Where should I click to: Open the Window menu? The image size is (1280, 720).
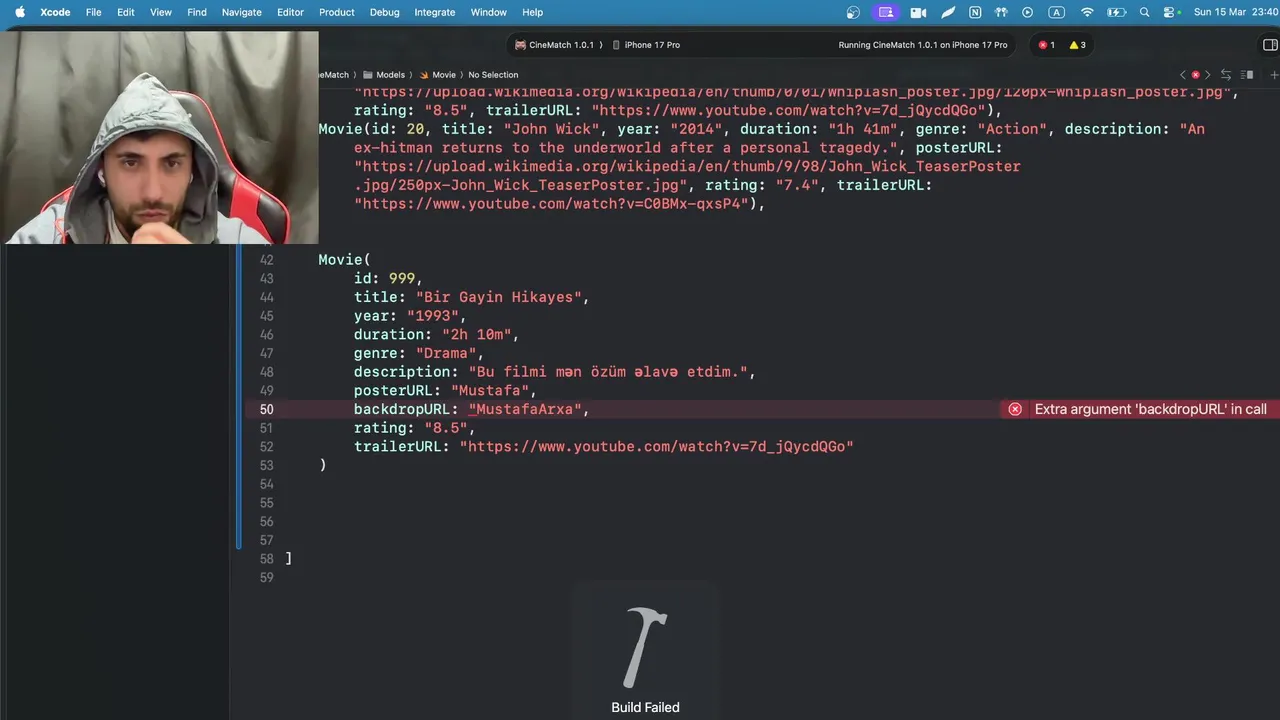[x=488, y=12]
